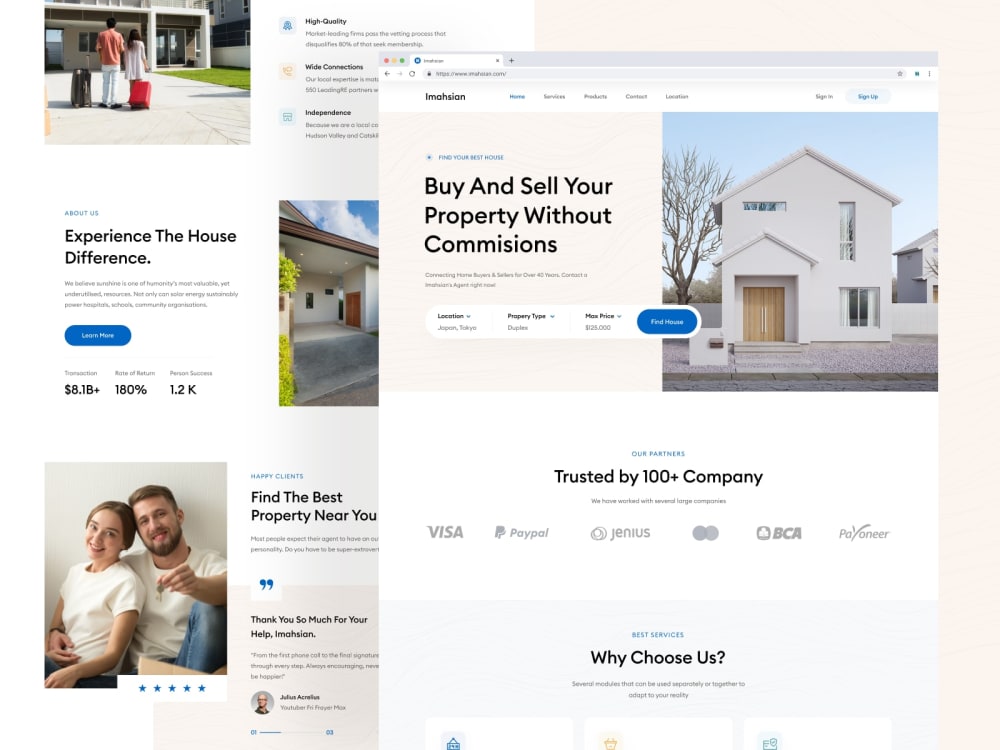Click Julius Acrelius avatar photo

262,702
